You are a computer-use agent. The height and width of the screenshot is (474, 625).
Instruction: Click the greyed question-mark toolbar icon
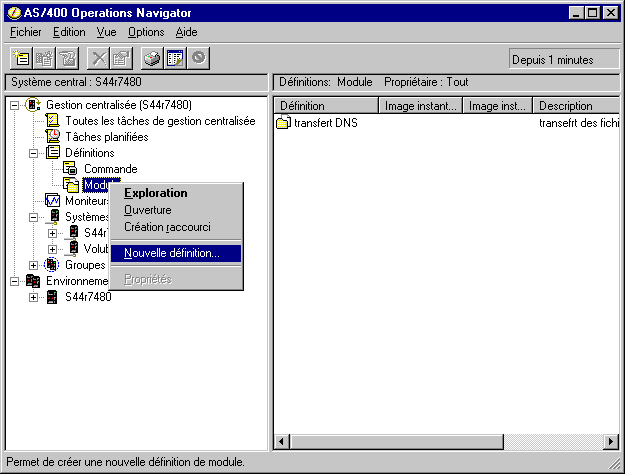click(67, 59)
